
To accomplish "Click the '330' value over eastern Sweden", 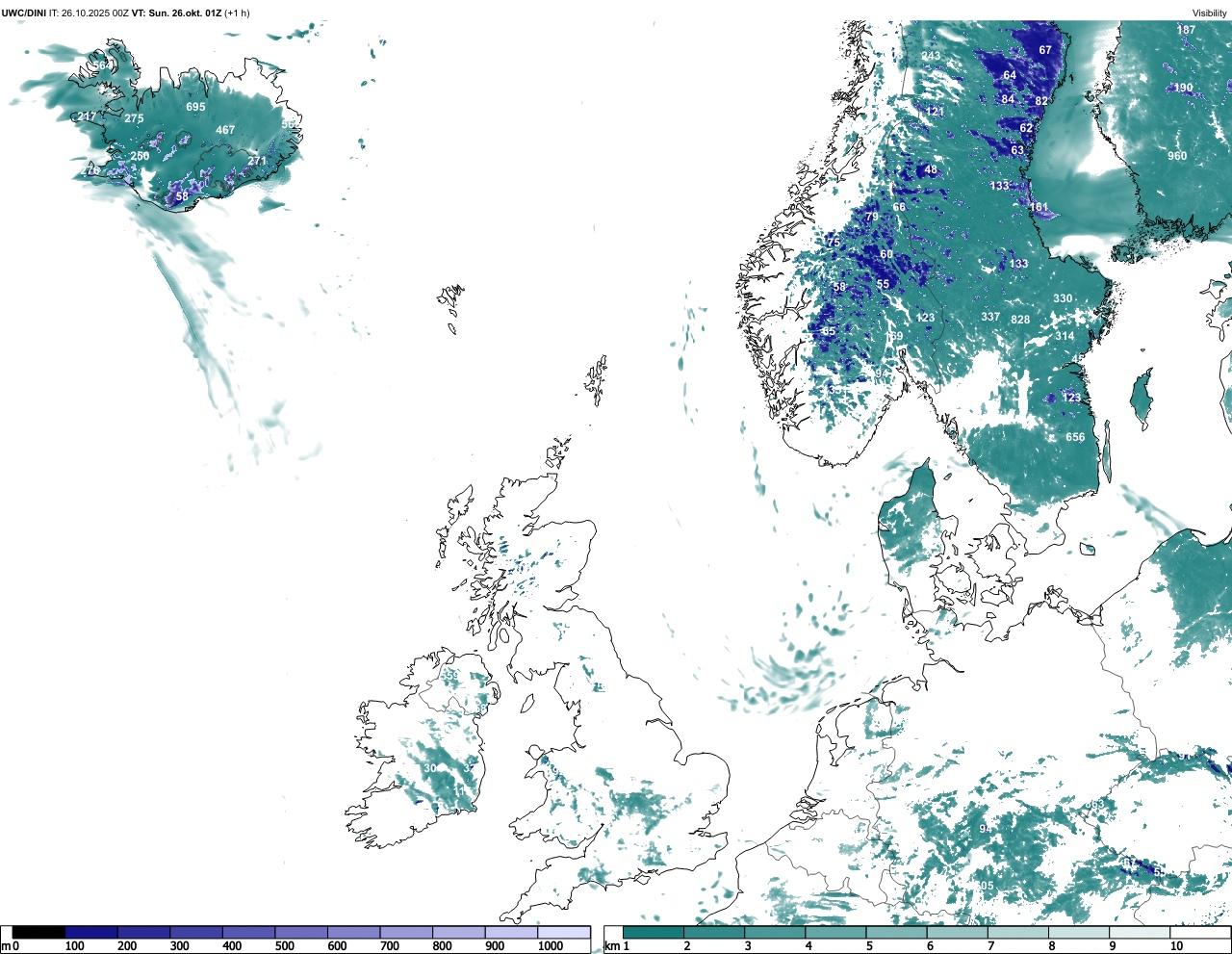I will 1063,298.
